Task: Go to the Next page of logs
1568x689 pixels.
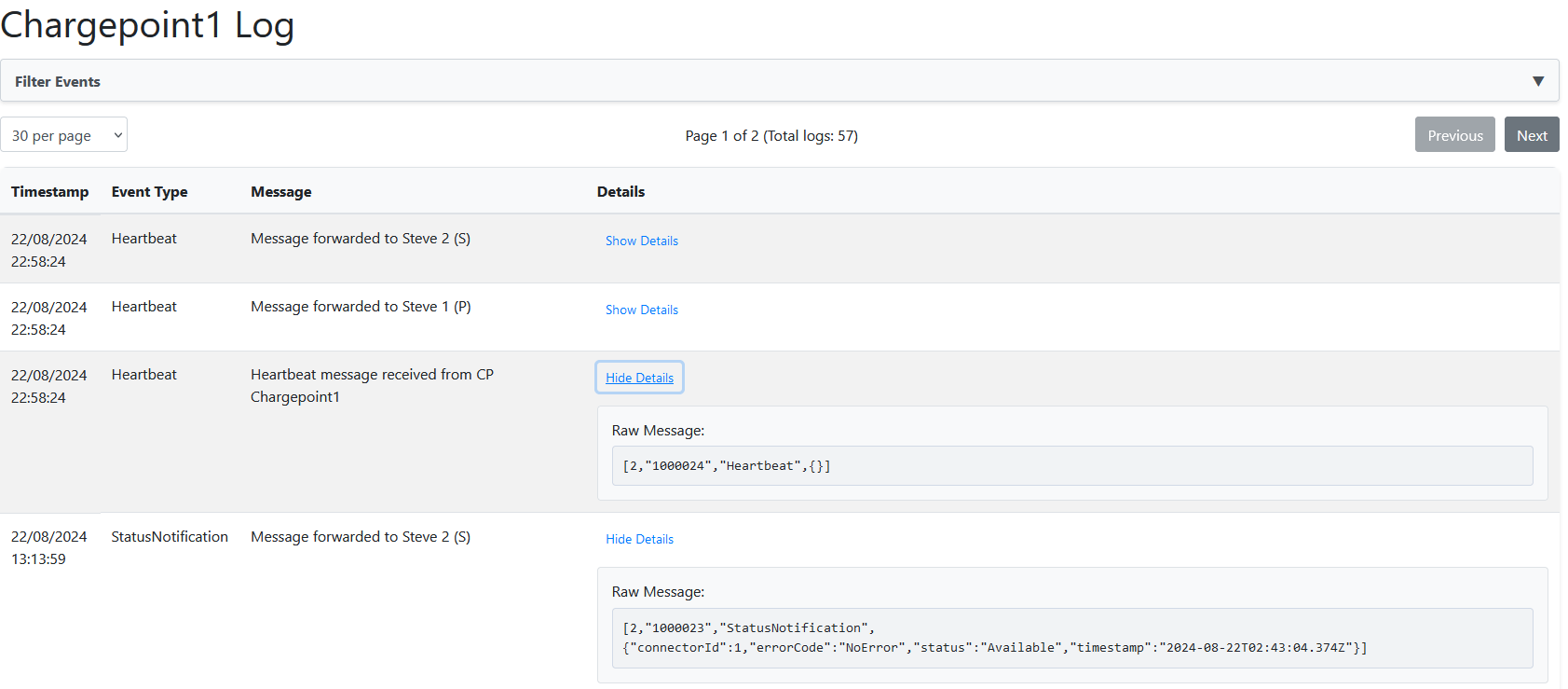Action: (x=1532, y=135)
